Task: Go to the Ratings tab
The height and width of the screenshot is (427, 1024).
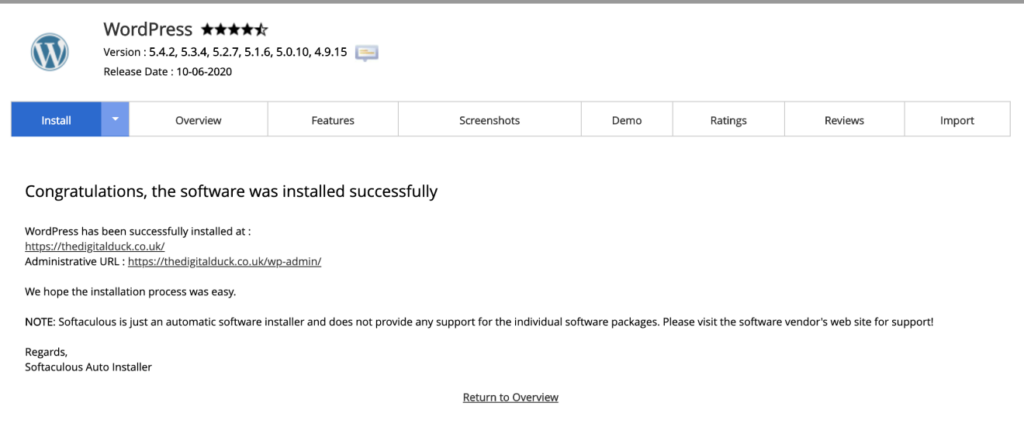Action: (728, 120)
